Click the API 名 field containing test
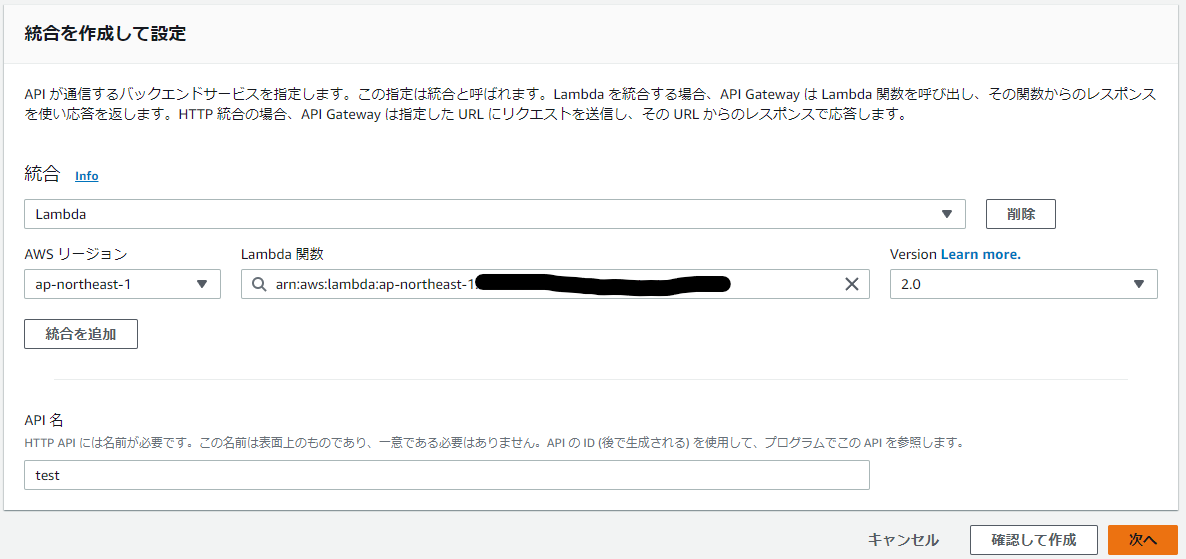1186x559 pixels. (447, 475)
